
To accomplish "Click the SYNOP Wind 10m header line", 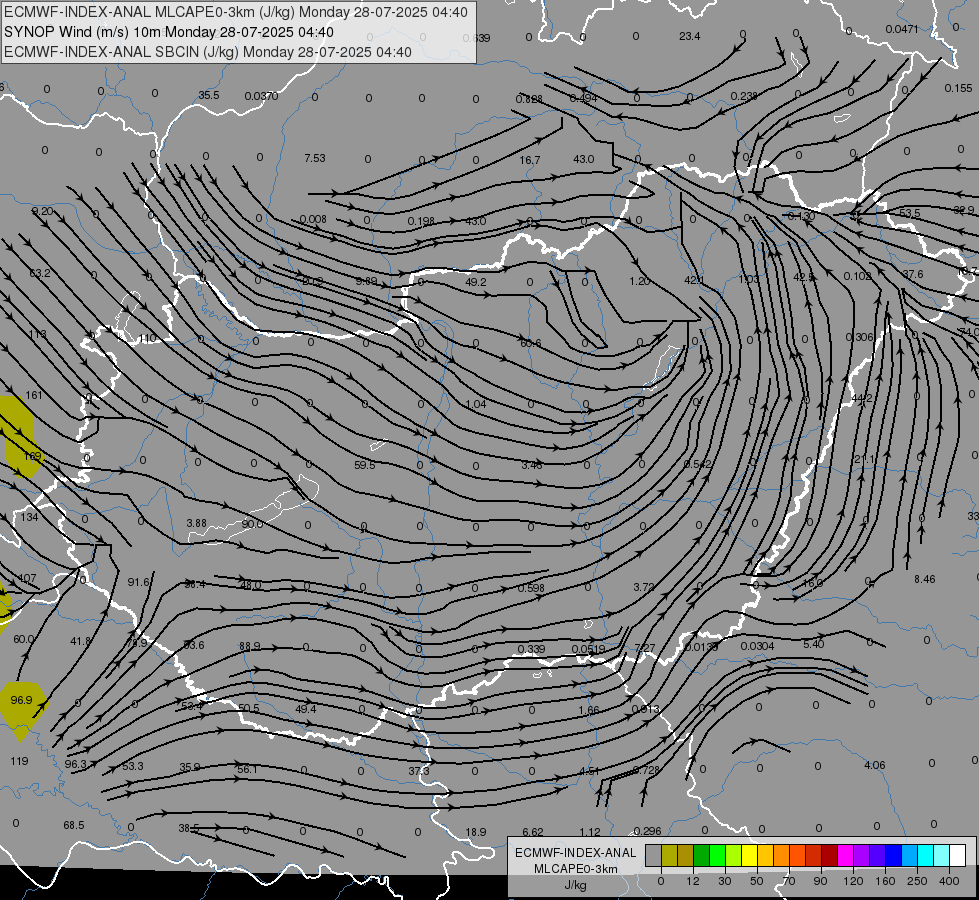I will coord(169,32).
